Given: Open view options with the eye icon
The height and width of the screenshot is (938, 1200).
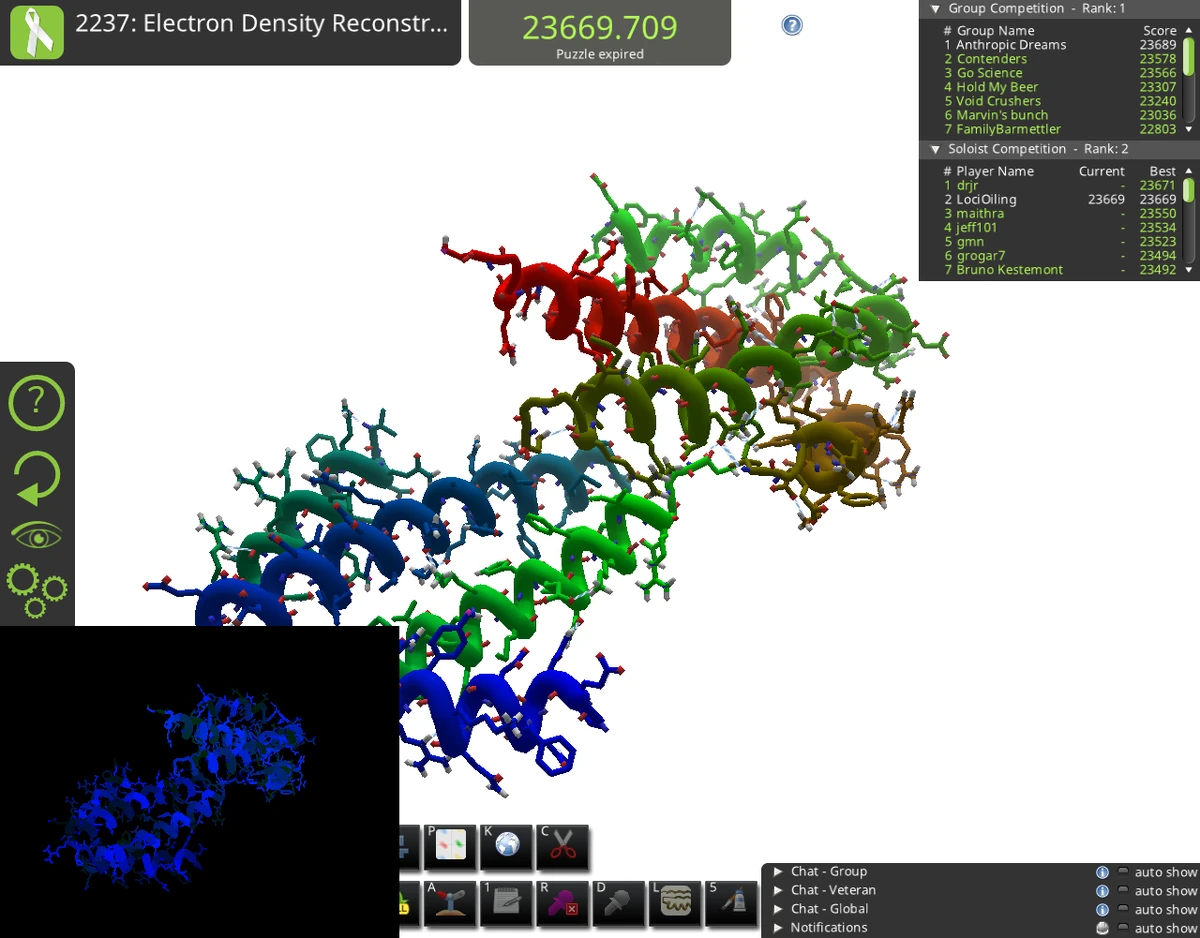Looking at the screenshot, I should pyautogui.click(x=37, y=533).
